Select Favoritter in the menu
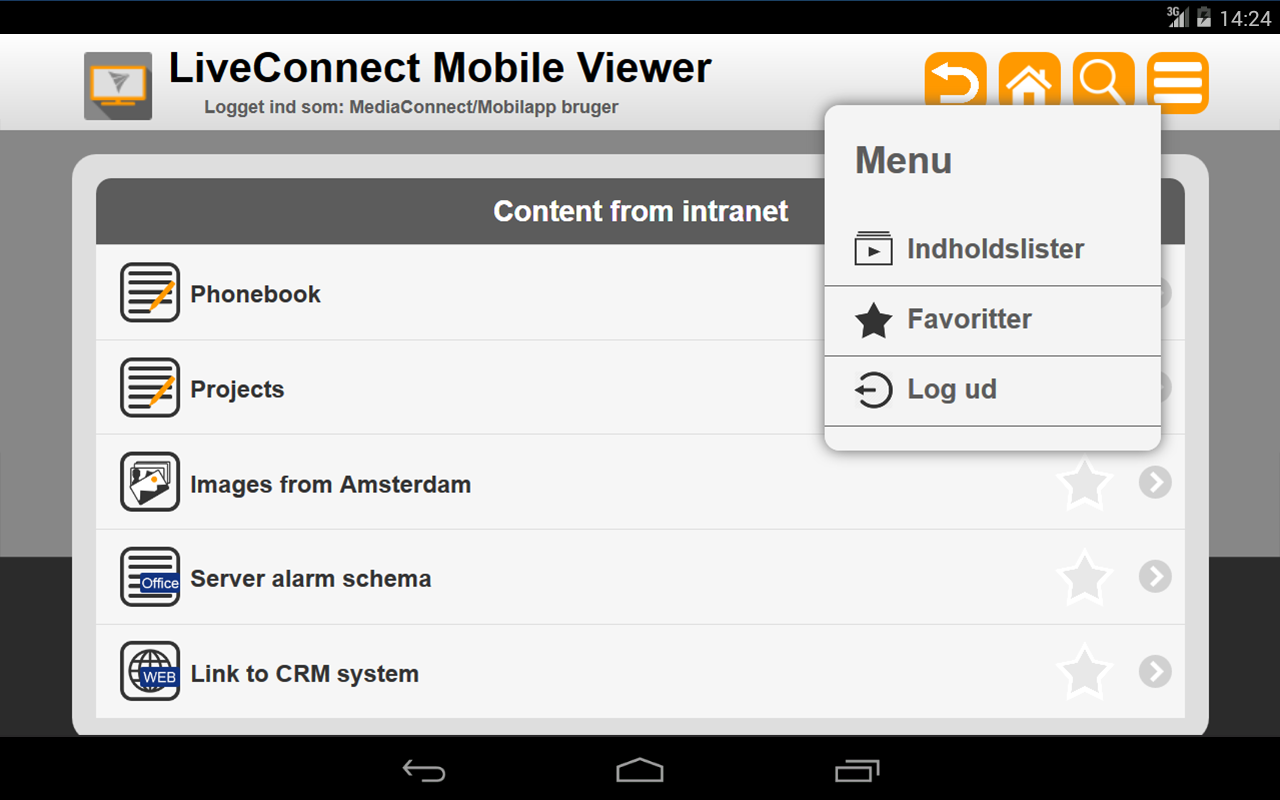Image resolution: width=1280 pixels, height=800 pixels. coord(992,320)
